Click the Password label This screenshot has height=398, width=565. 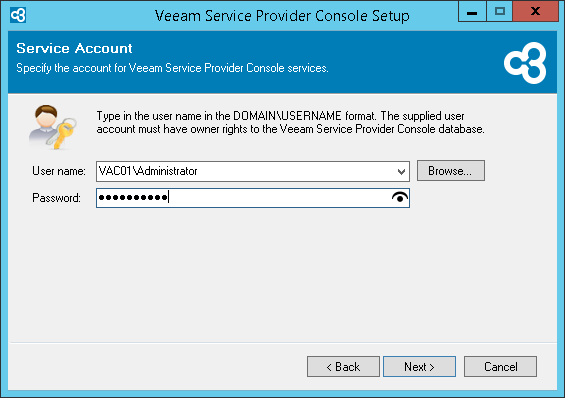click(57, 198)
